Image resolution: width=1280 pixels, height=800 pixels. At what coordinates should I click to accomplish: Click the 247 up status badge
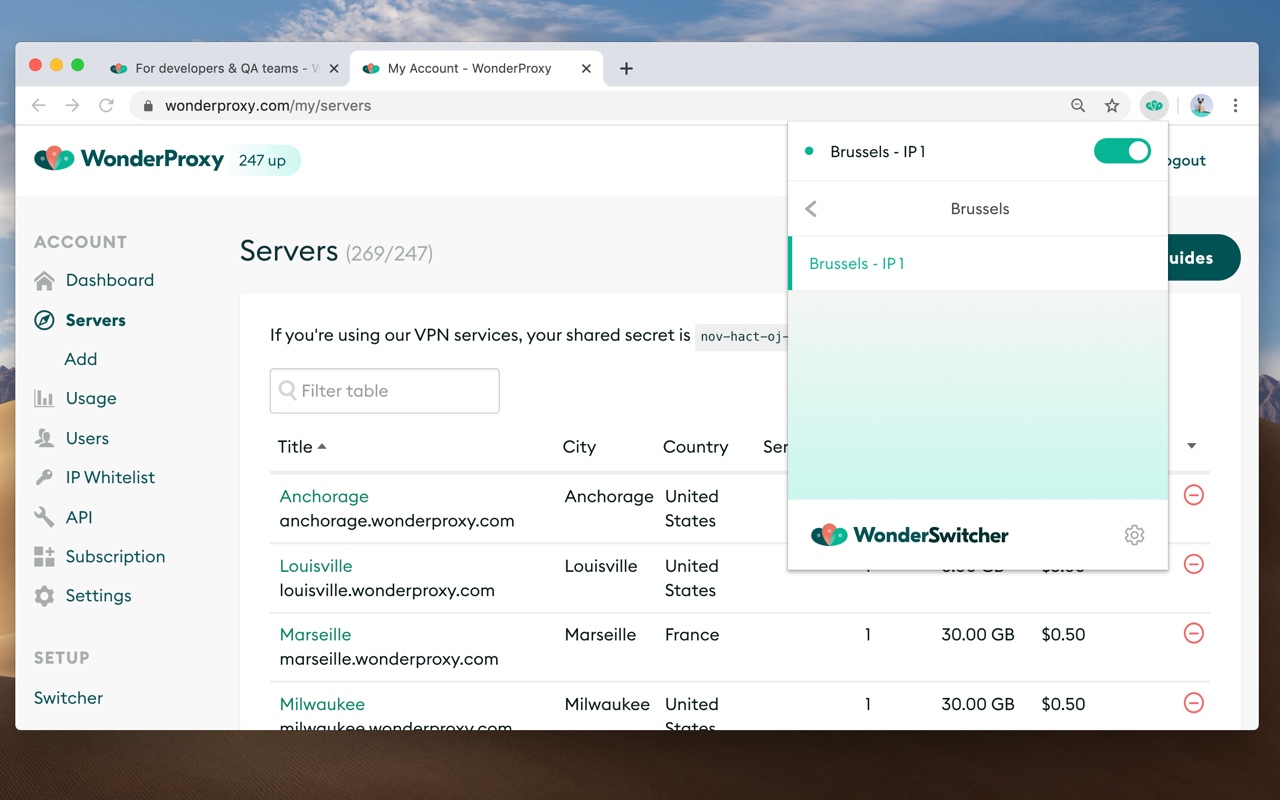263,160
